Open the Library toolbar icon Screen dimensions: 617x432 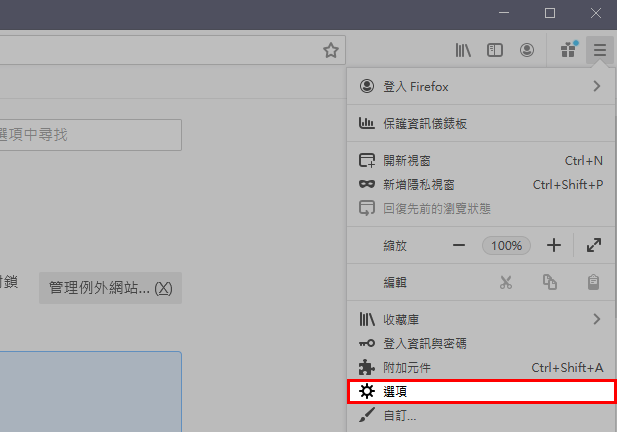point(463,50)
